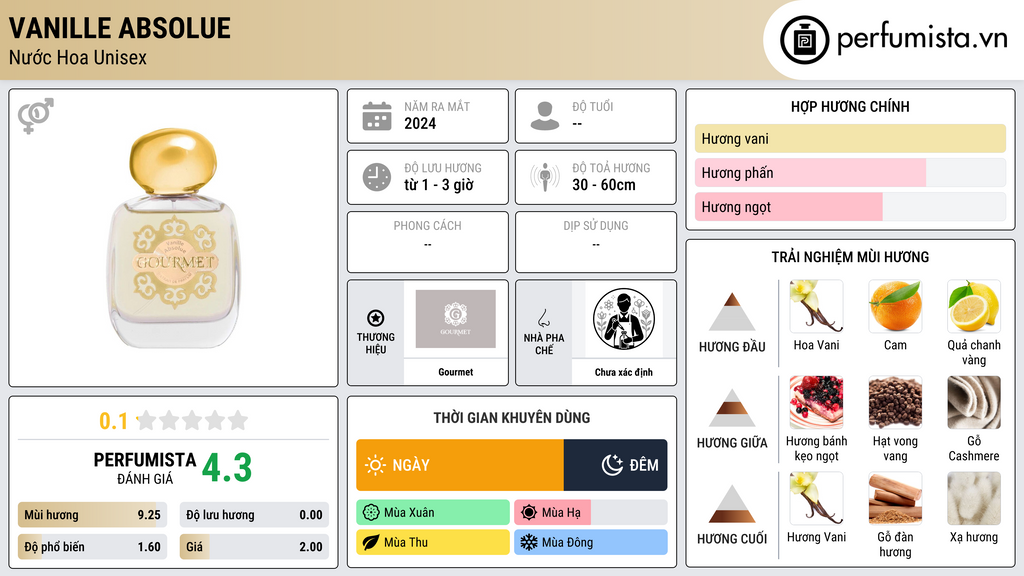1024x576 pixels.
Task: Click the middle notes pyramid icon
Action: click(x=732, y=408)
